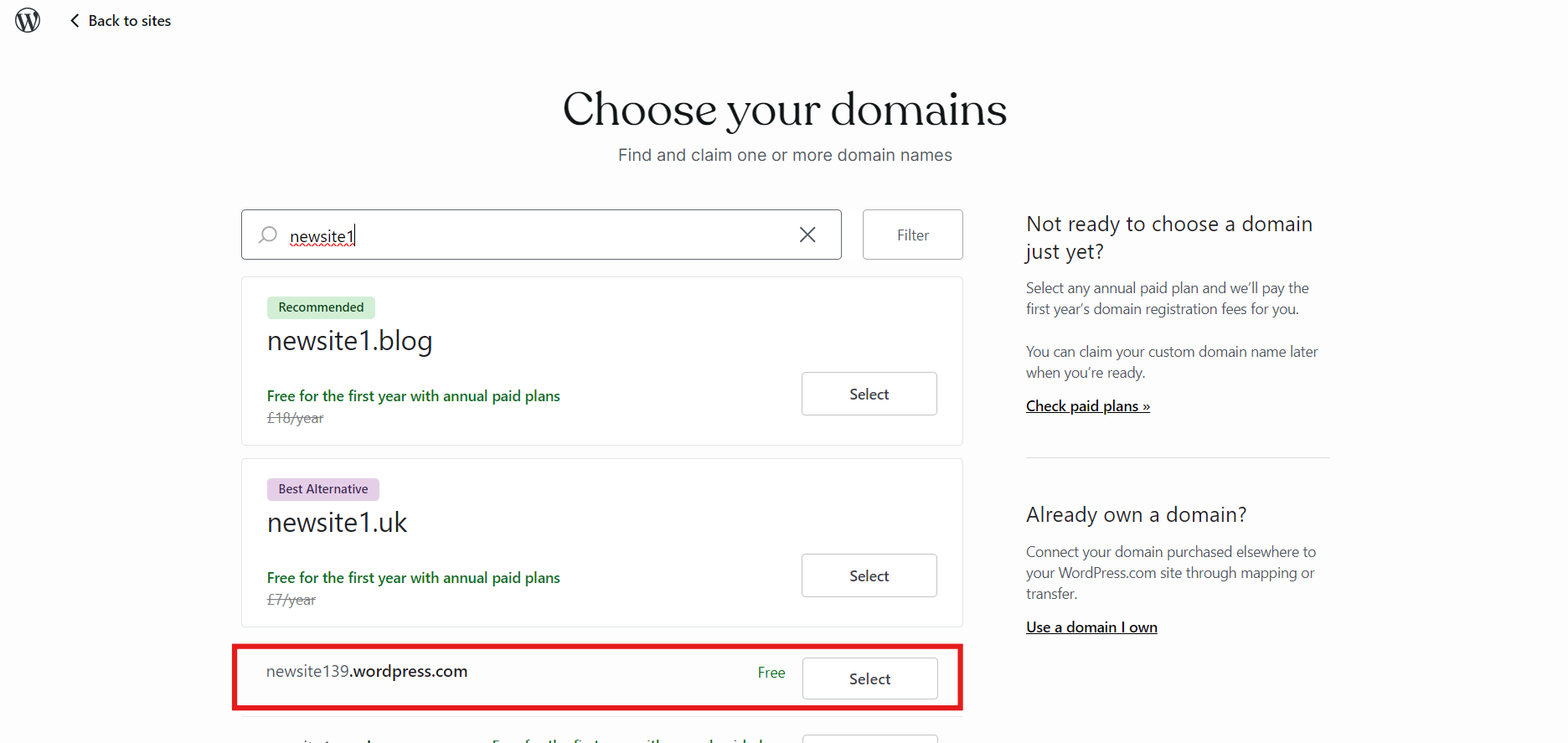Click the Best Alternative badge
The image size is (1568, 743).
[323, 489]
